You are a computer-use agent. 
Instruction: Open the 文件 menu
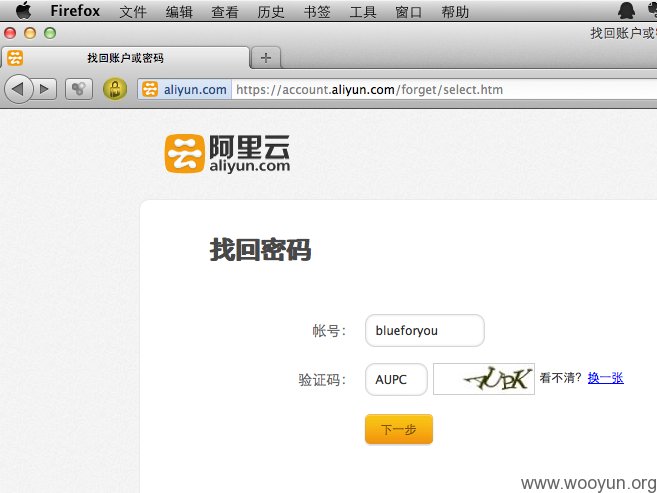pos(133,12)
